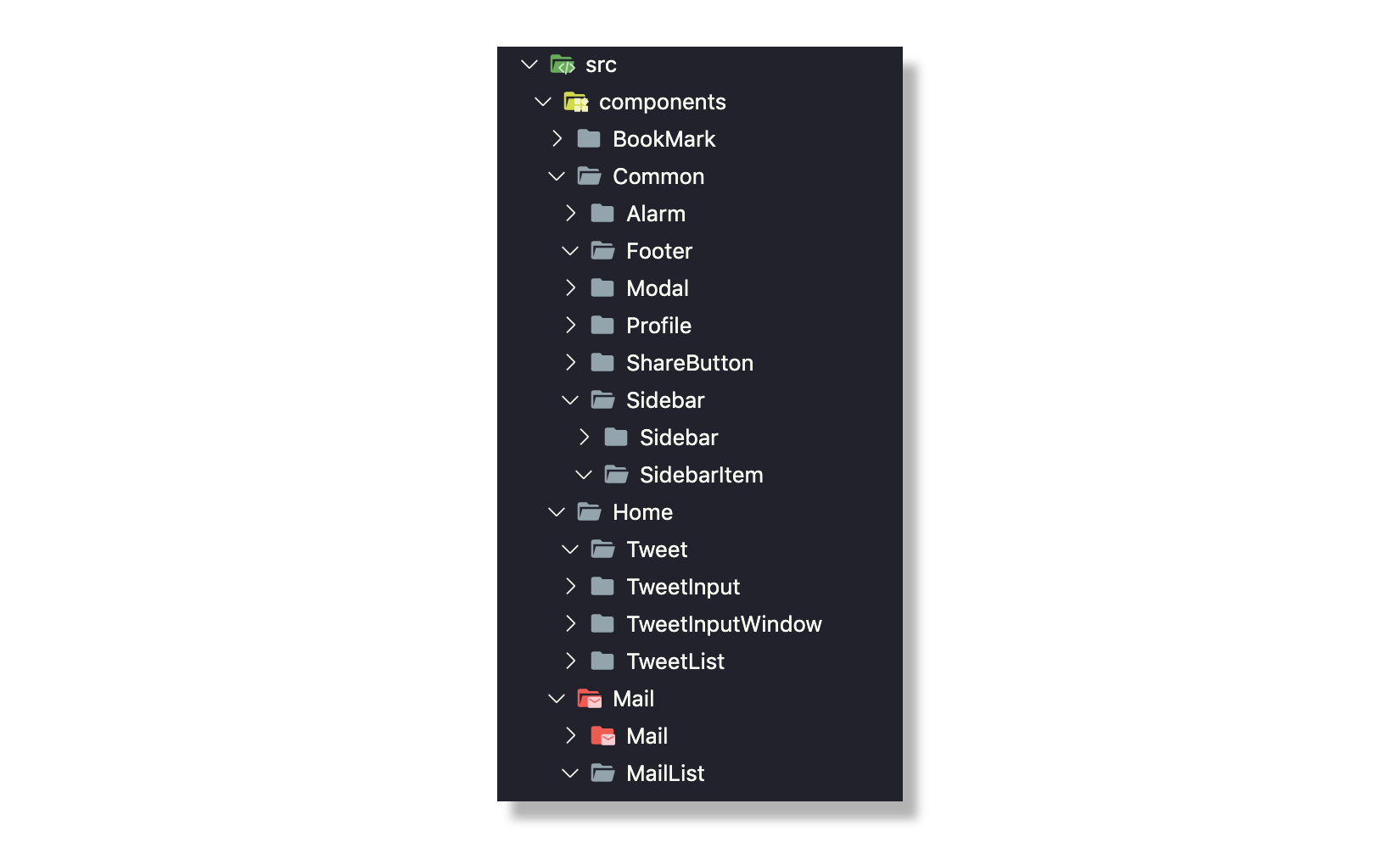The height and width of the screenshot is (848, 1400).
Task: Click the green src folder icon
Action: pos(562,64)
